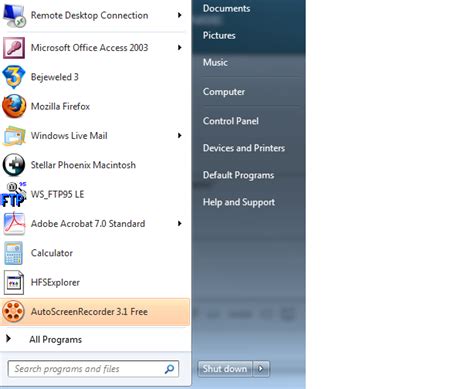
Task: Open the Music library link
Action: (215, 62)
